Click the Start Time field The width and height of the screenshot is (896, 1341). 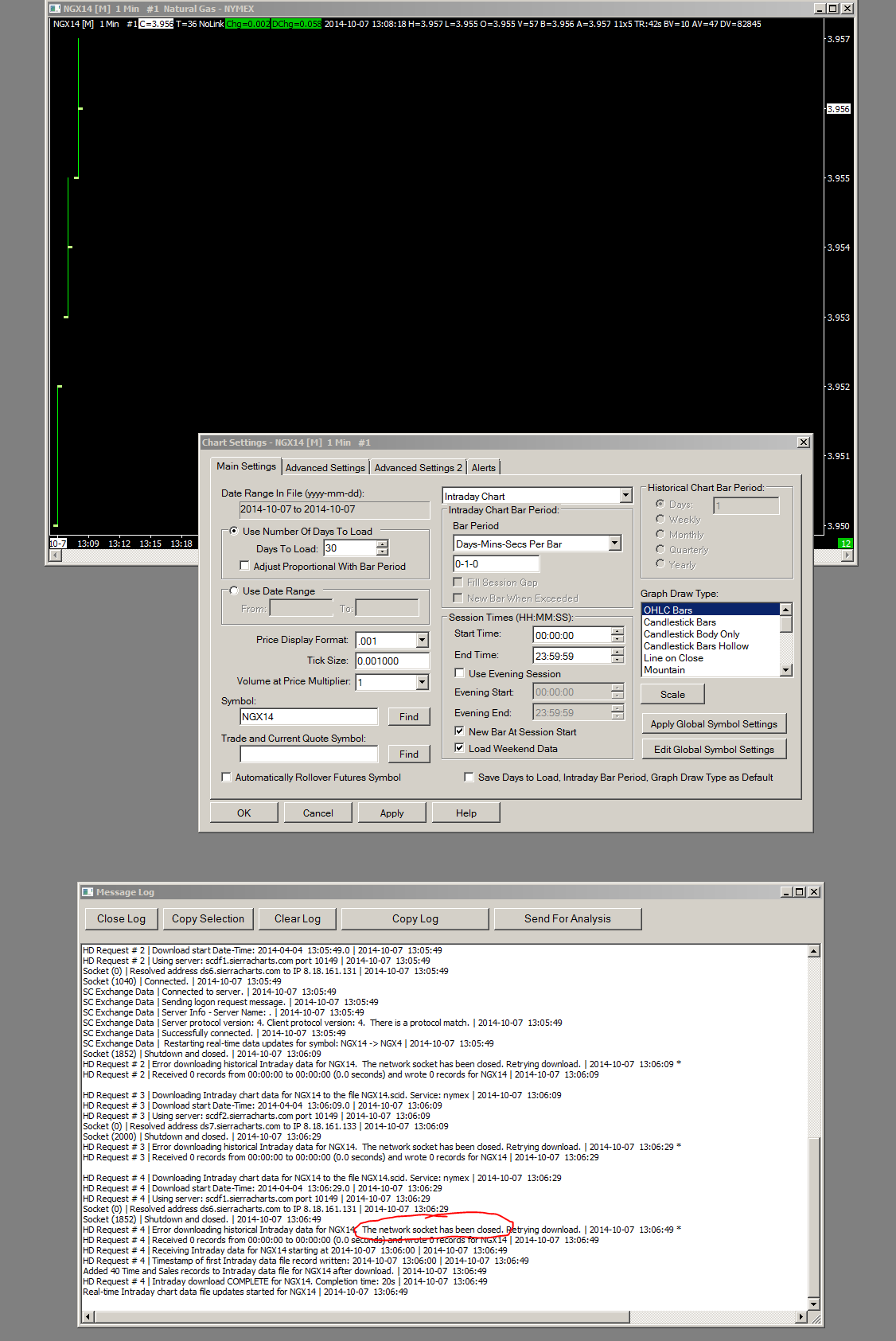point(571,635)
